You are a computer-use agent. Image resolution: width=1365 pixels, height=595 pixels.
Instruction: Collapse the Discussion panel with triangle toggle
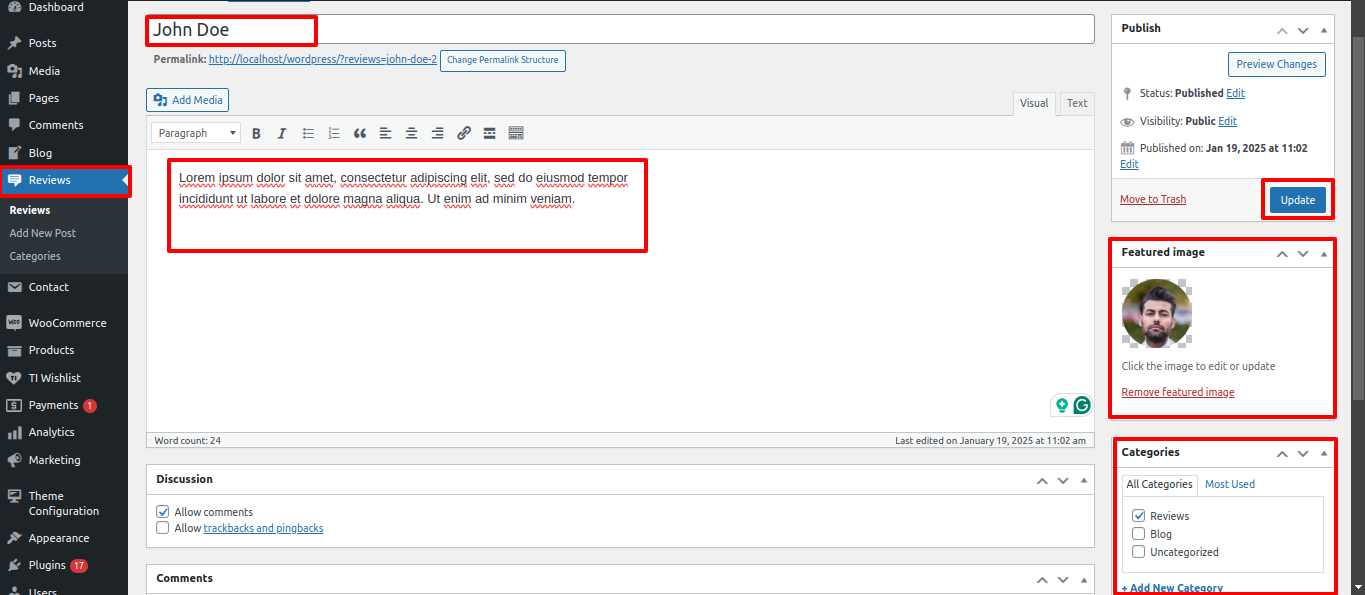[x=1084, y=481]
